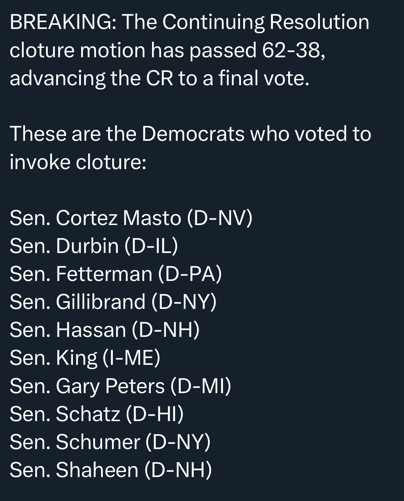Select Sen. Gary Peters (D-MI) line
404x501 pixels.
click(x=120, y=386)
